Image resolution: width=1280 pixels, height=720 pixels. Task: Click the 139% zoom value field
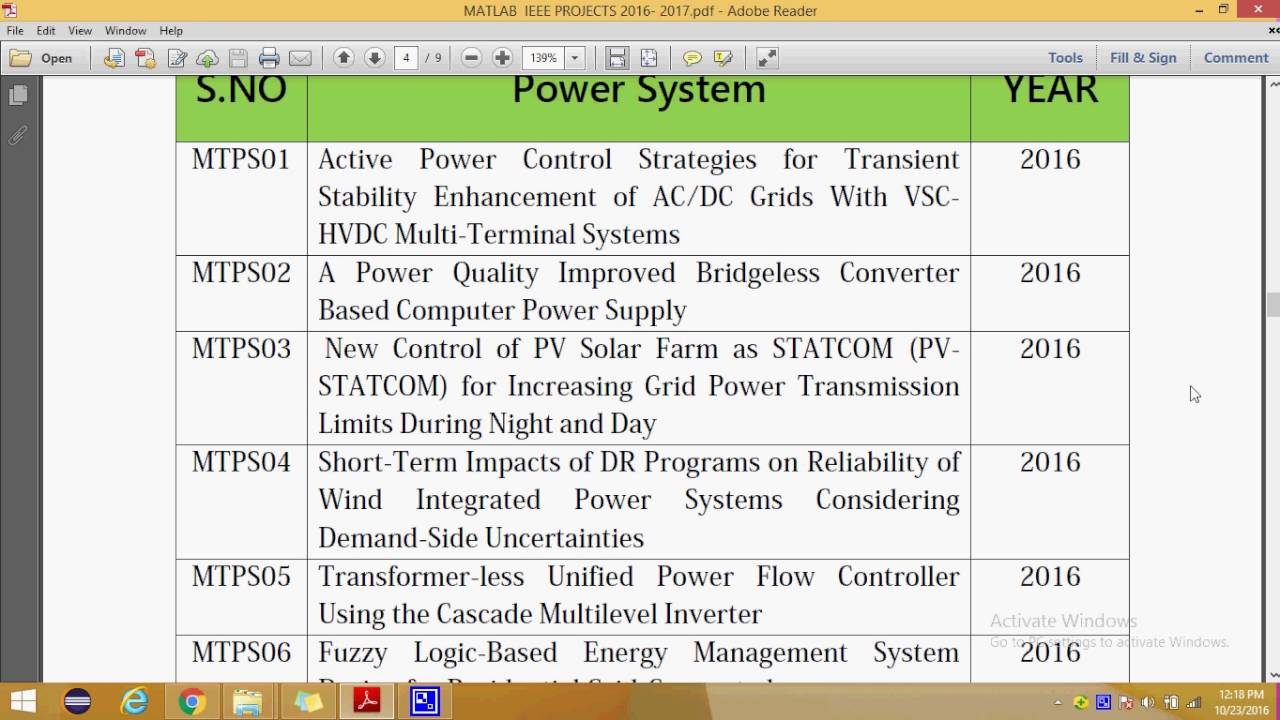pyautogui.click(x=544, y=58)
